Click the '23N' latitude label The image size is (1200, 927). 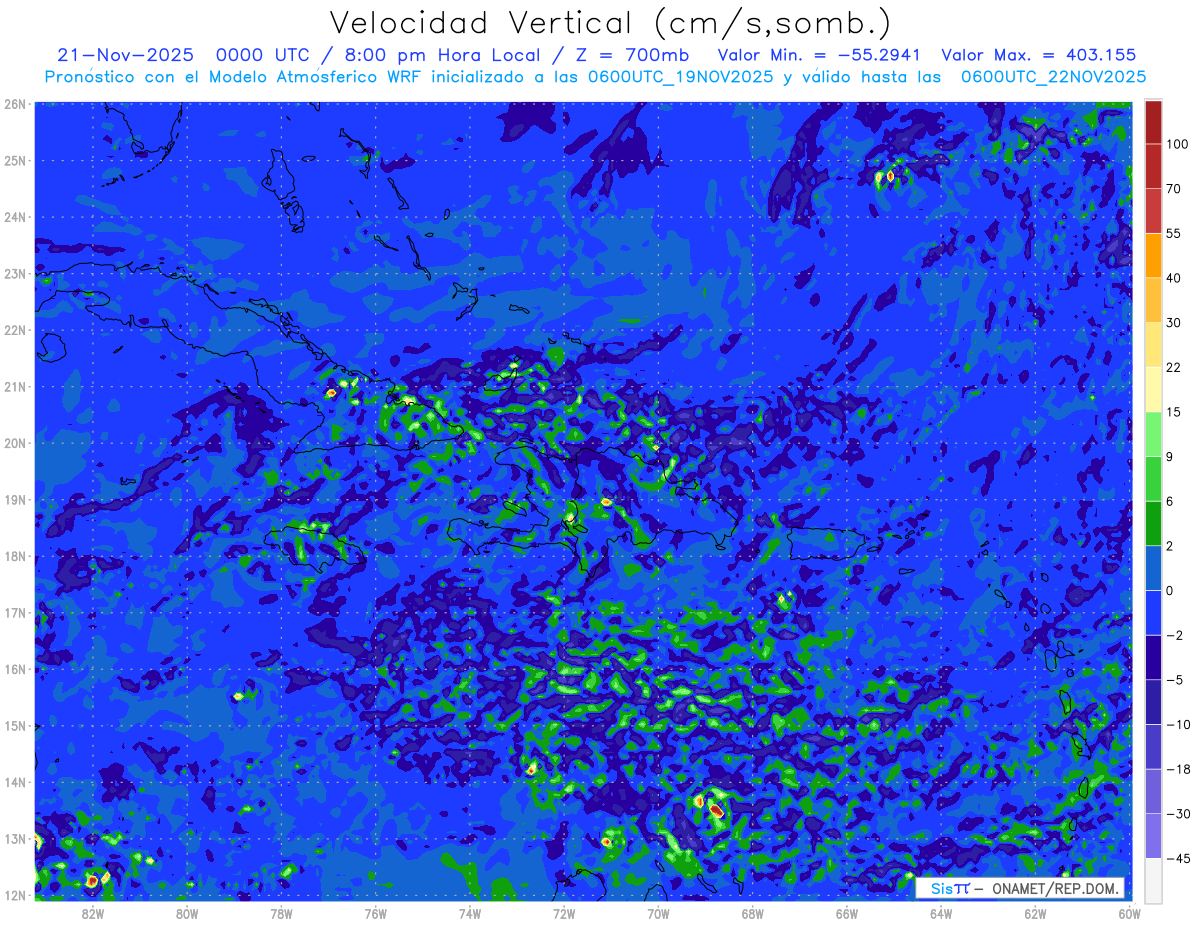point(14,273)
